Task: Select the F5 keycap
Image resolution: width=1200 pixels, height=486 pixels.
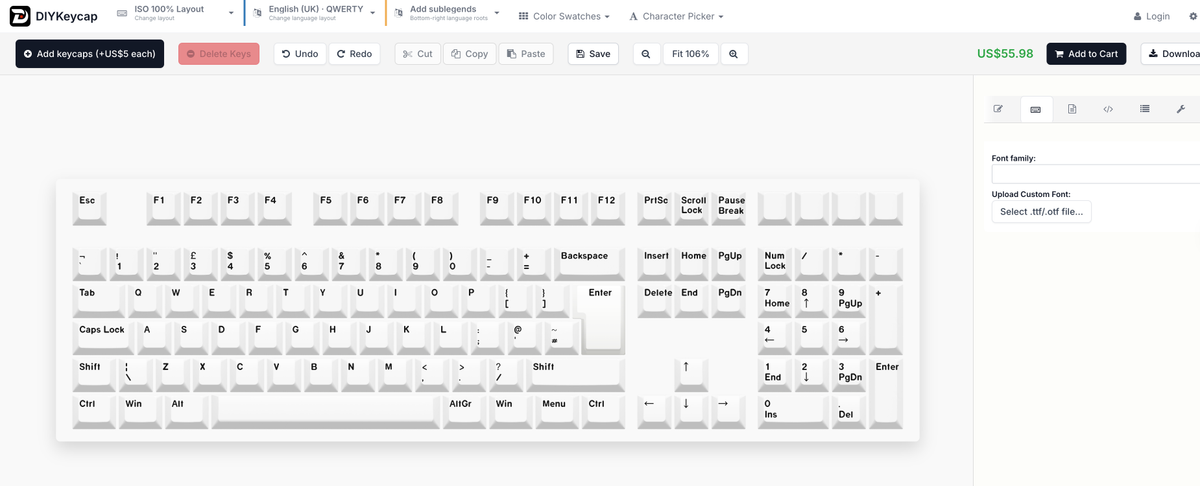Action: click(x=331, y=209)
